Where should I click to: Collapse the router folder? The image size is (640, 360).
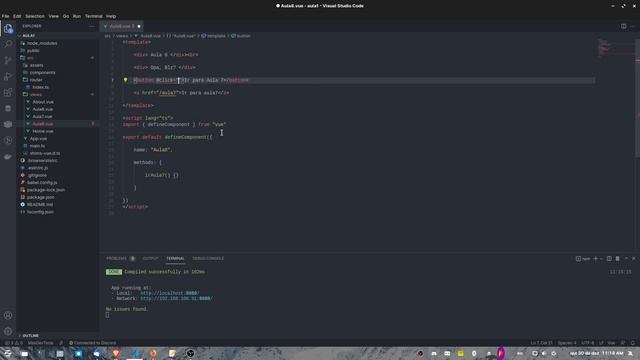57,80
